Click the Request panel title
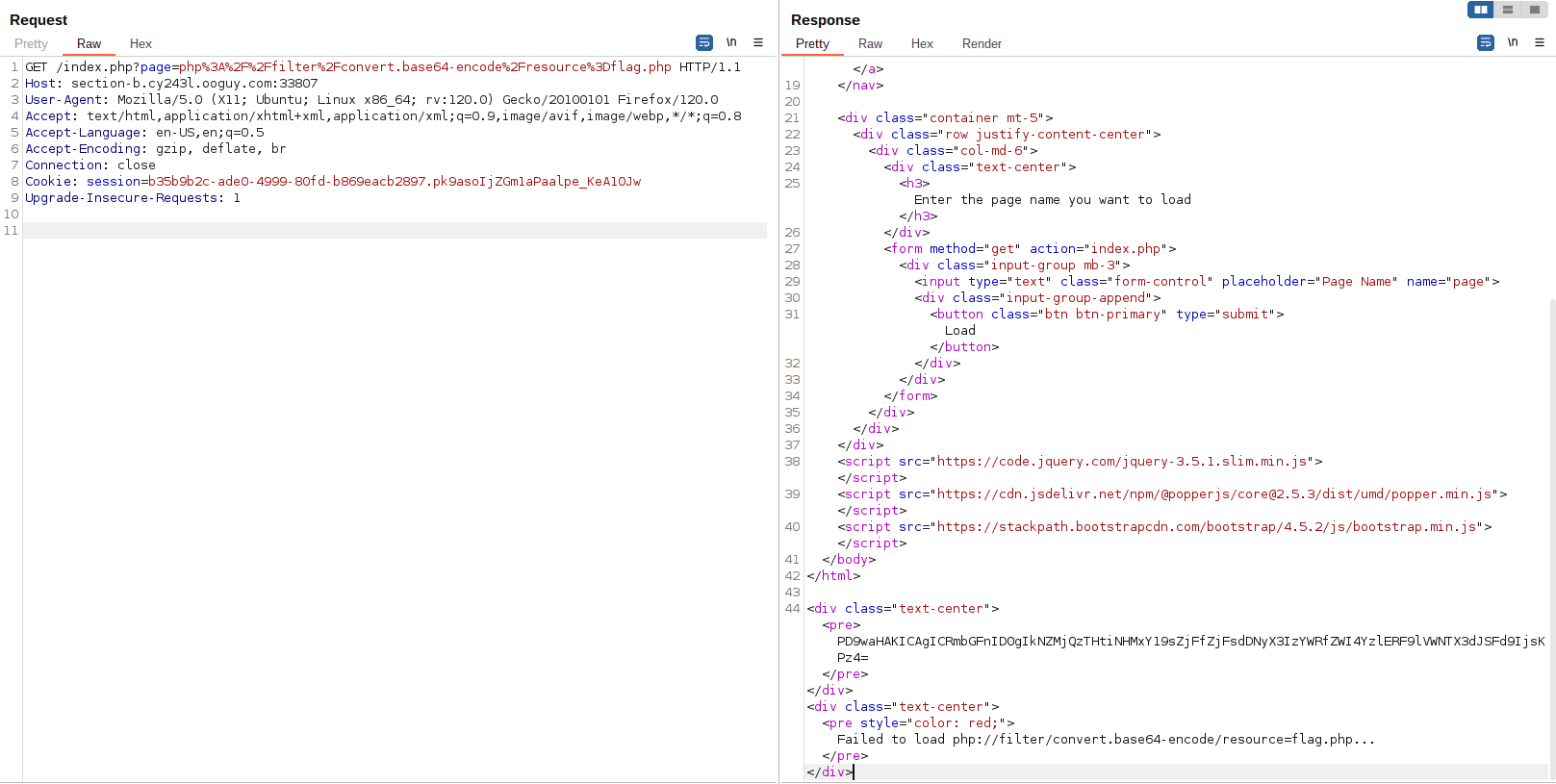Screen dimensions: 1556x784 (38, 20)
